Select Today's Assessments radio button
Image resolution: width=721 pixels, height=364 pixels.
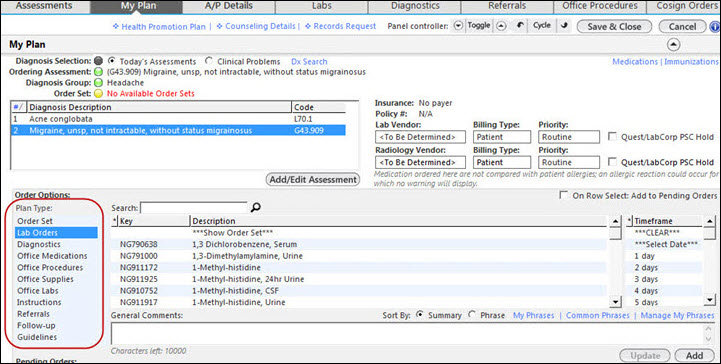tap(111, 61)
